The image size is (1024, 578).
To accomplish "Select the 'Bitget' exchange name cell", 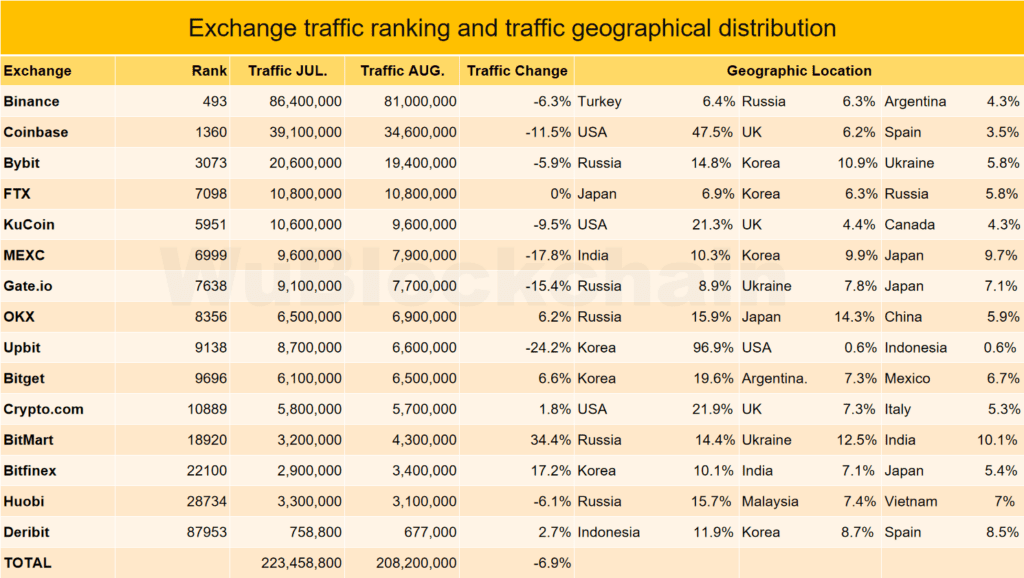I will [24, 378].
